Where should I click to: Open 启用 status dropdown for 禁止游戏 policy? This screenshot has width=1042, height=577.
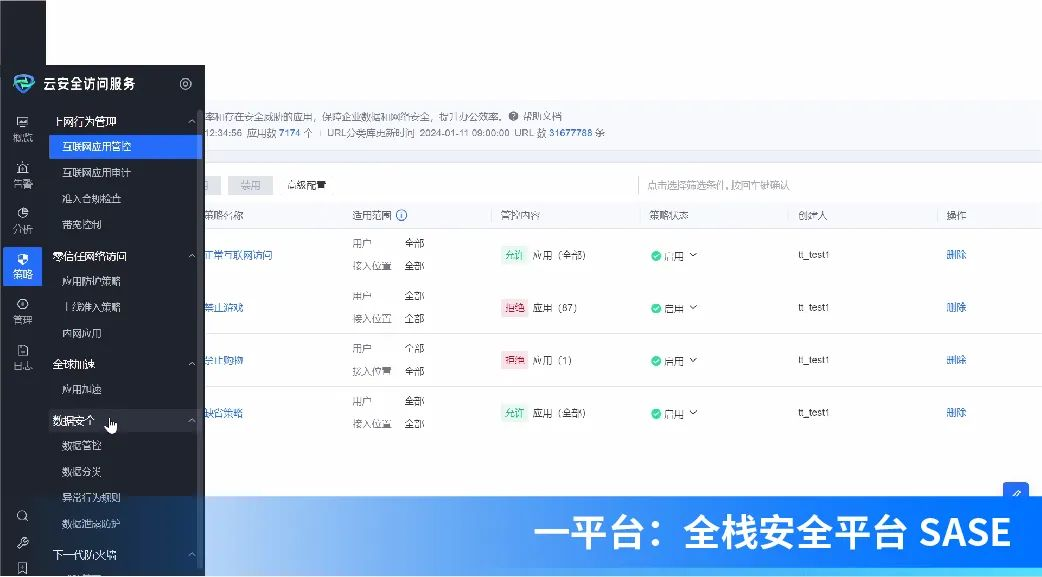click(x=694, y=308)
